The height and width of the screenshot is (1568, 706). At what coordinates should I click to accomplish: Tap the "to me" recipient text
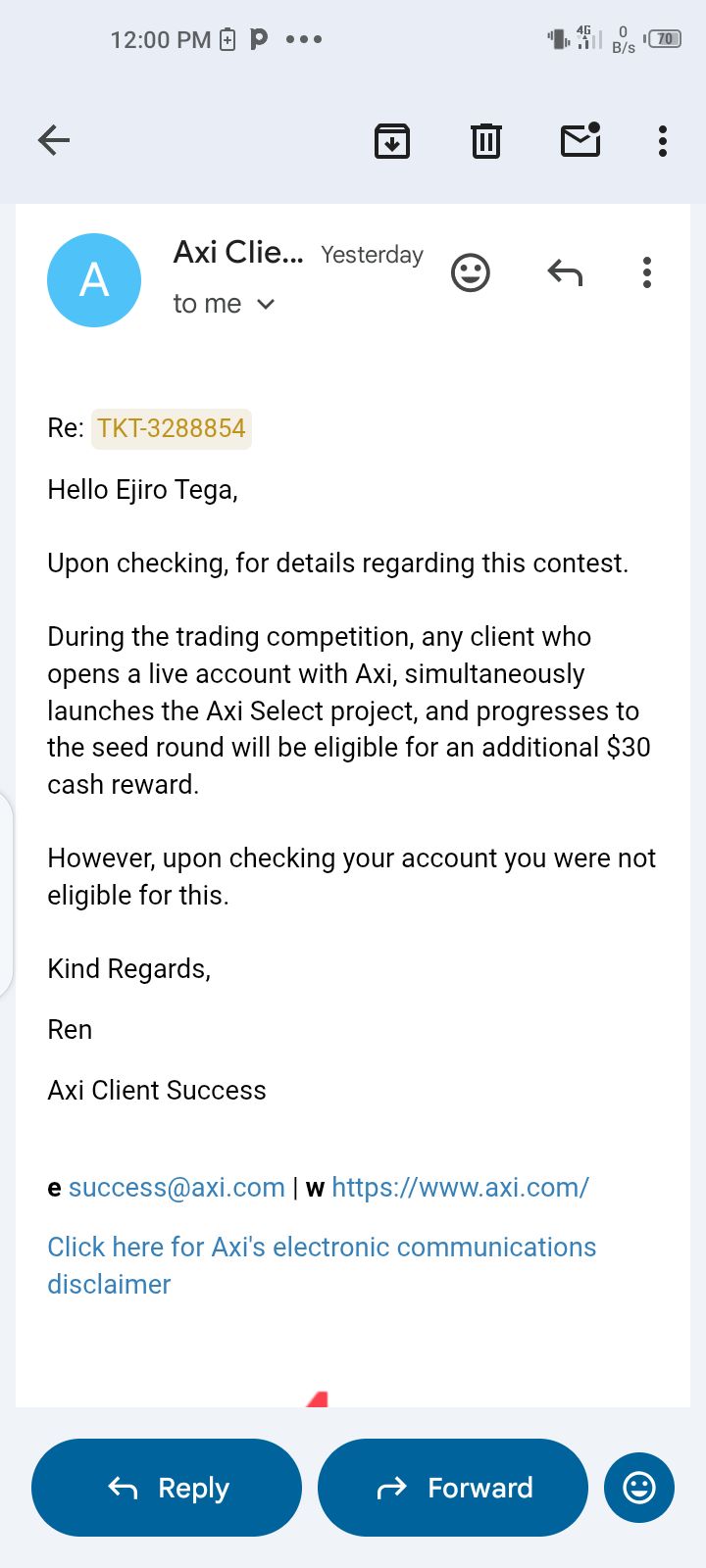[207, 305]
